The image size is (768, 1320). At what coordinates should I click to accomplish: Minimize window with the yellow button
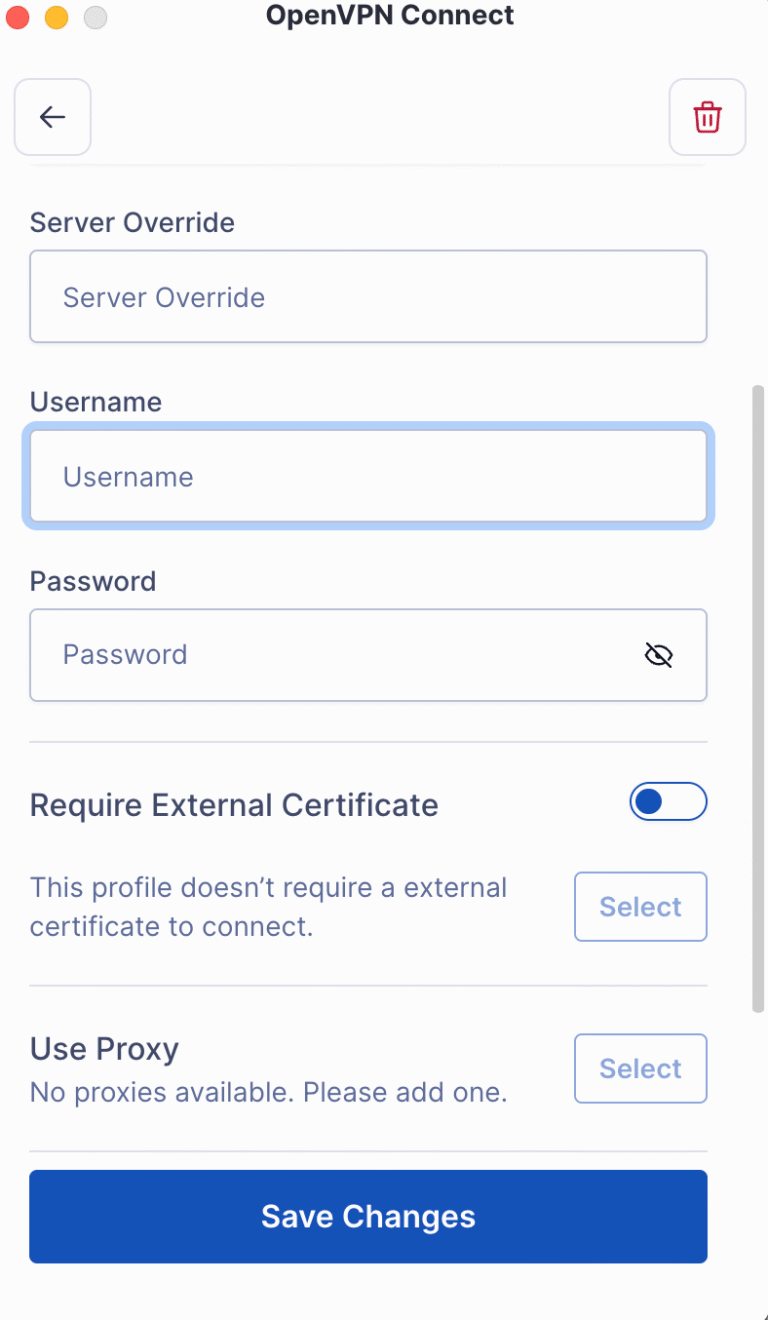[x=57, y=17]
